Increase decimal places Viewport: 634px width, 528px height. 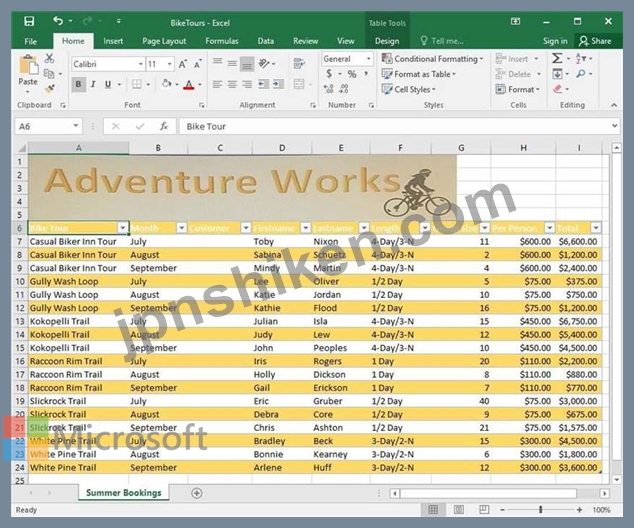[329, 89]
